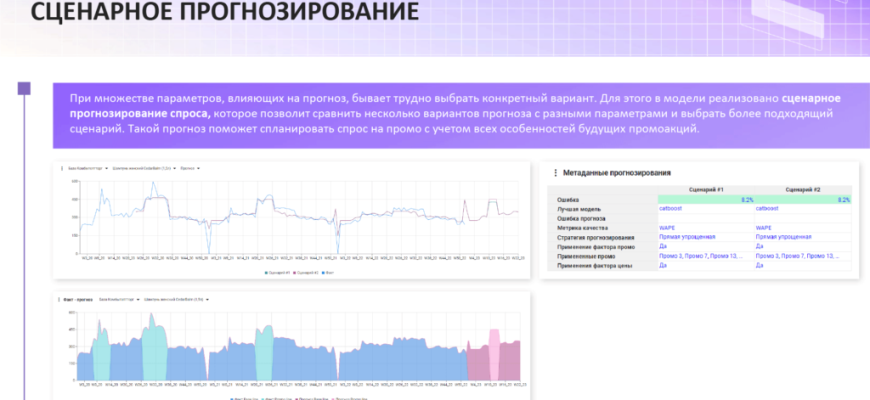The image size is (870, 400).
Task: Click the promo list link under Сценарий #1
Action: 700,256
